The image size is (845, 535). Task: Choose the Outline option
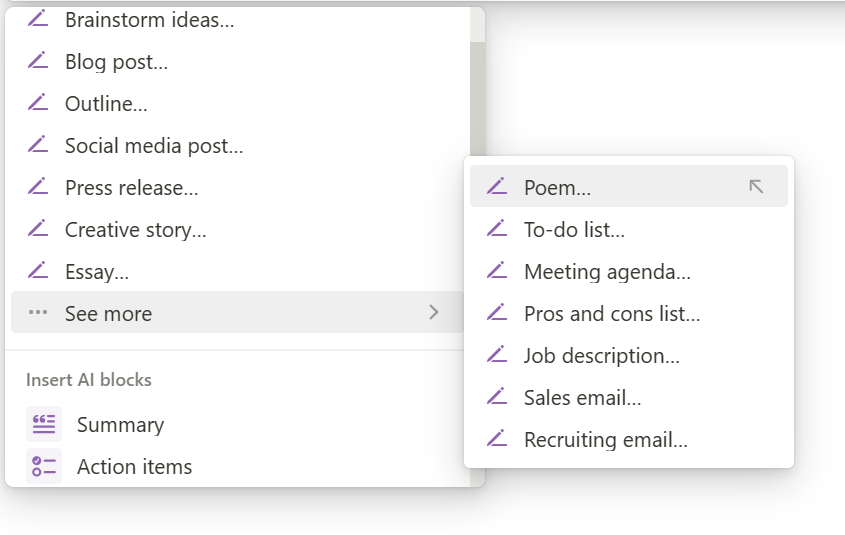tap(106, 103)
